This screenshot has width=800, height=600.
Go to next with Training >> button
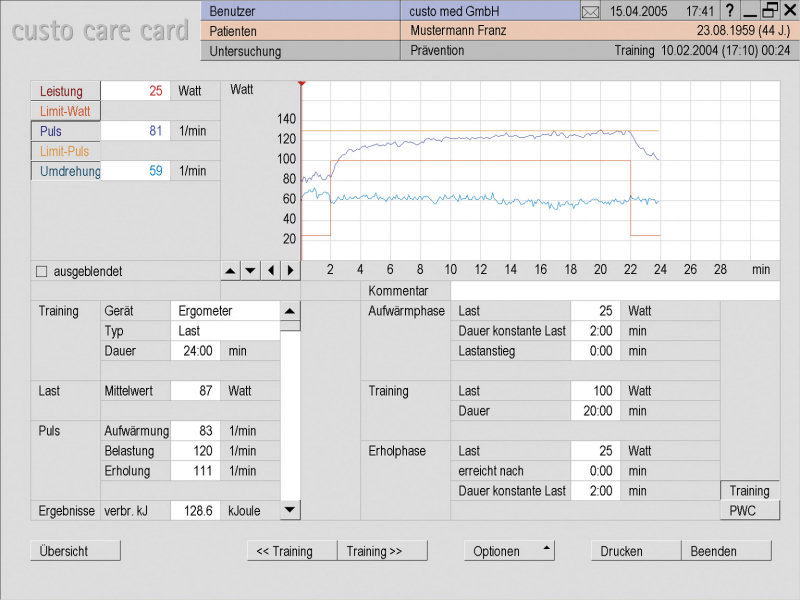[x=382, y=551]
